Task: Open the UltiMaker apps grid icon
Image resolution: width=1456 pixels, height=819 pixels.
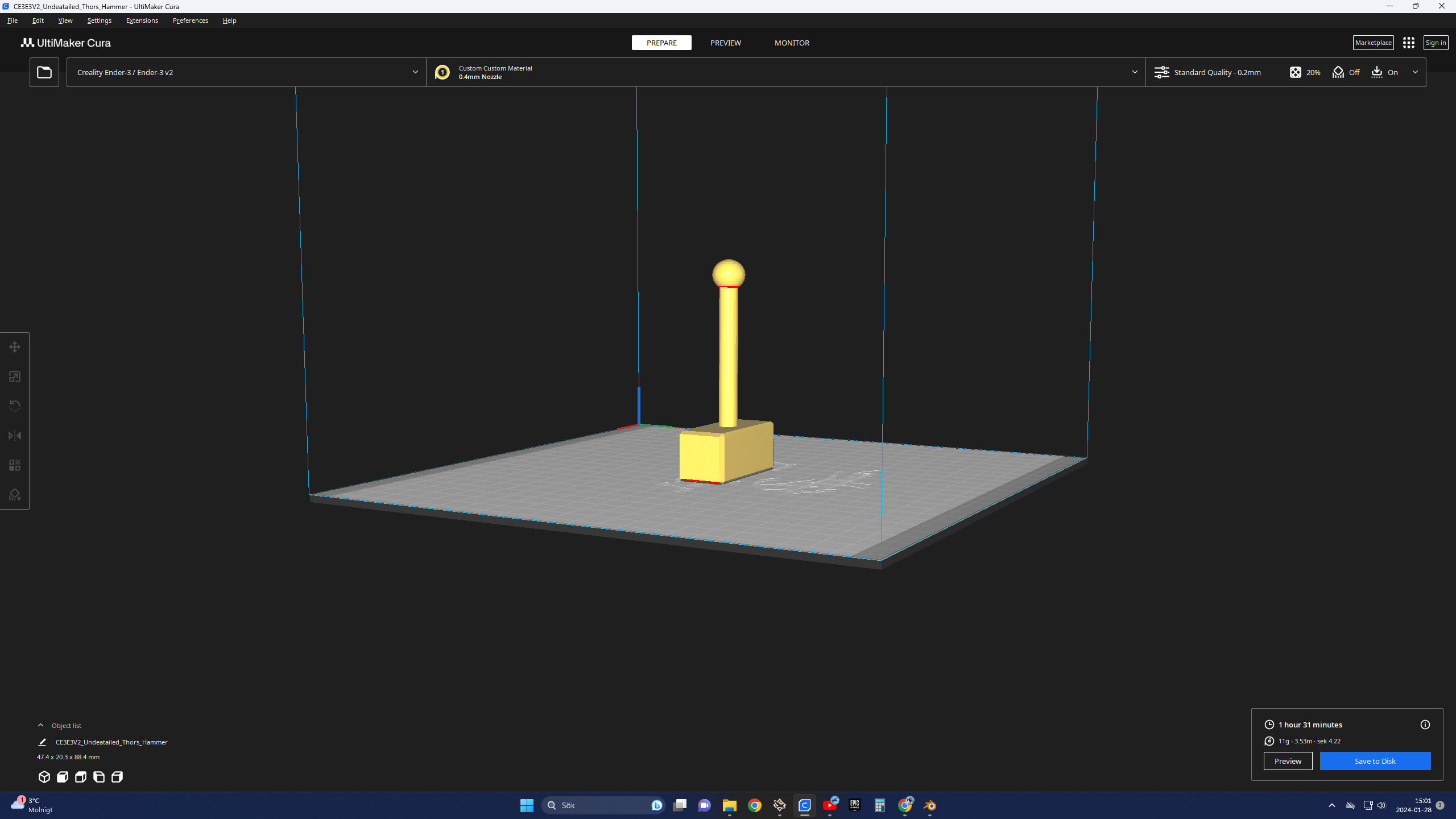Action: 1409,43
